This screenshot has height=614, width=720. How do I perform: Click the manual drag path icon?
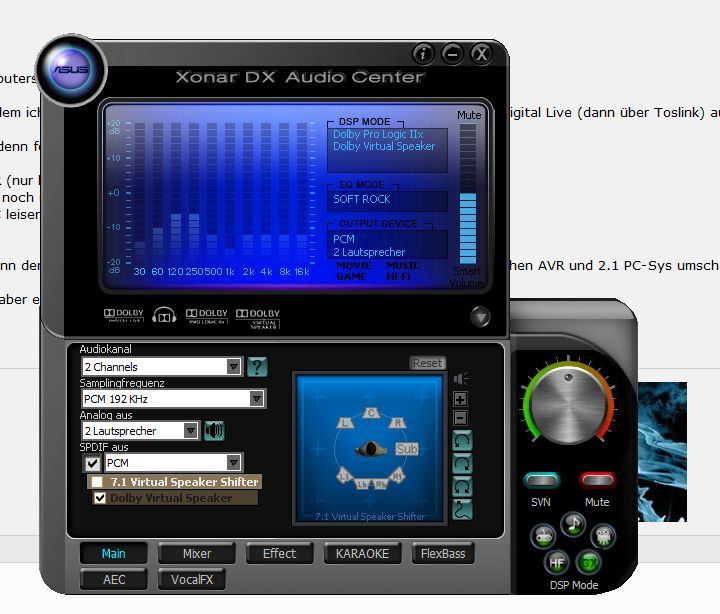coord(462,509)
